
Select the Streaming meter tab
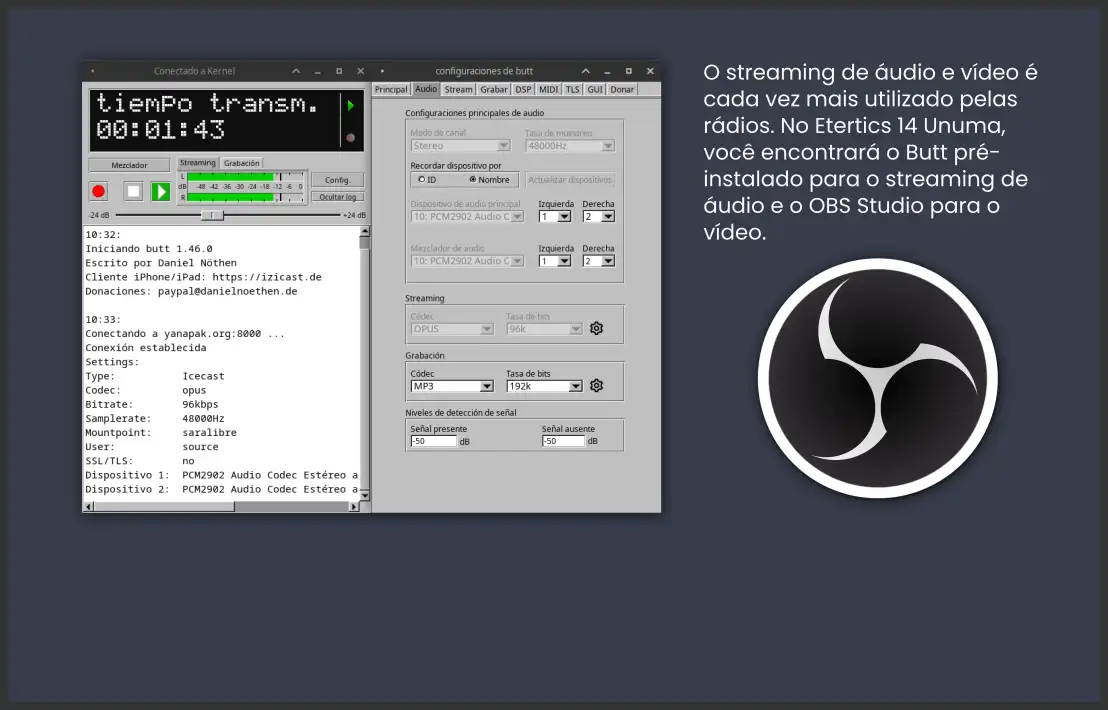coord(197,162)
